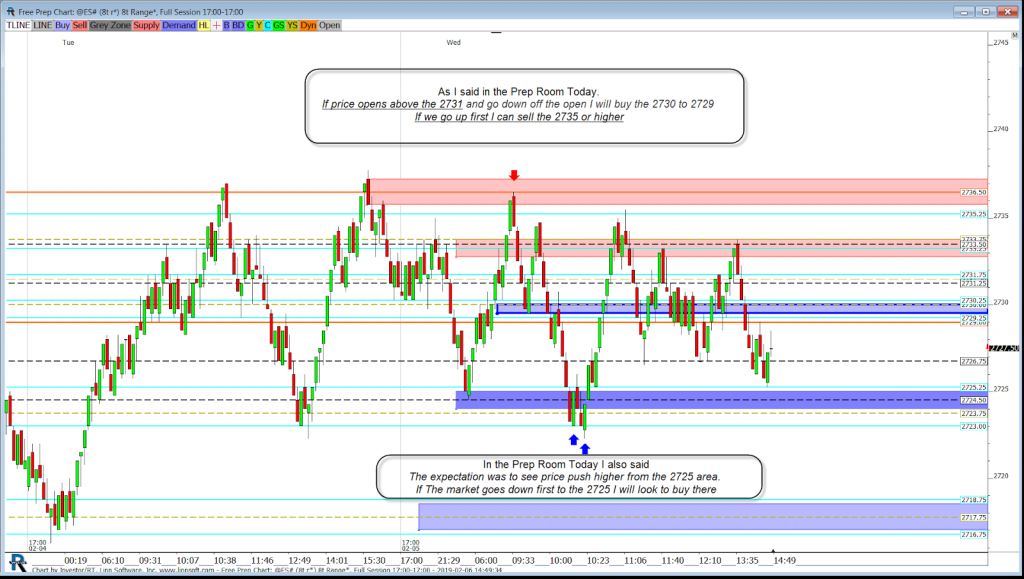Click the 2720 scale value
Image resolution: width=1024 pixels, height=579 pixels.
point(1001,476)
